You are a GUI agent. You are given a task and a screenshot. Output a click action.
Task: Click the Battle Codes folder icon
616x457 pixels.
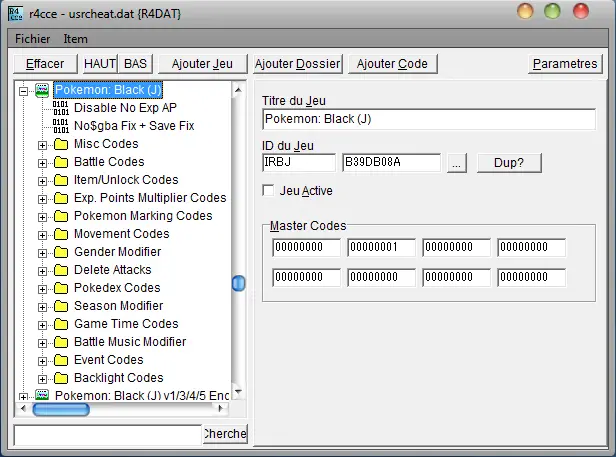61,162
